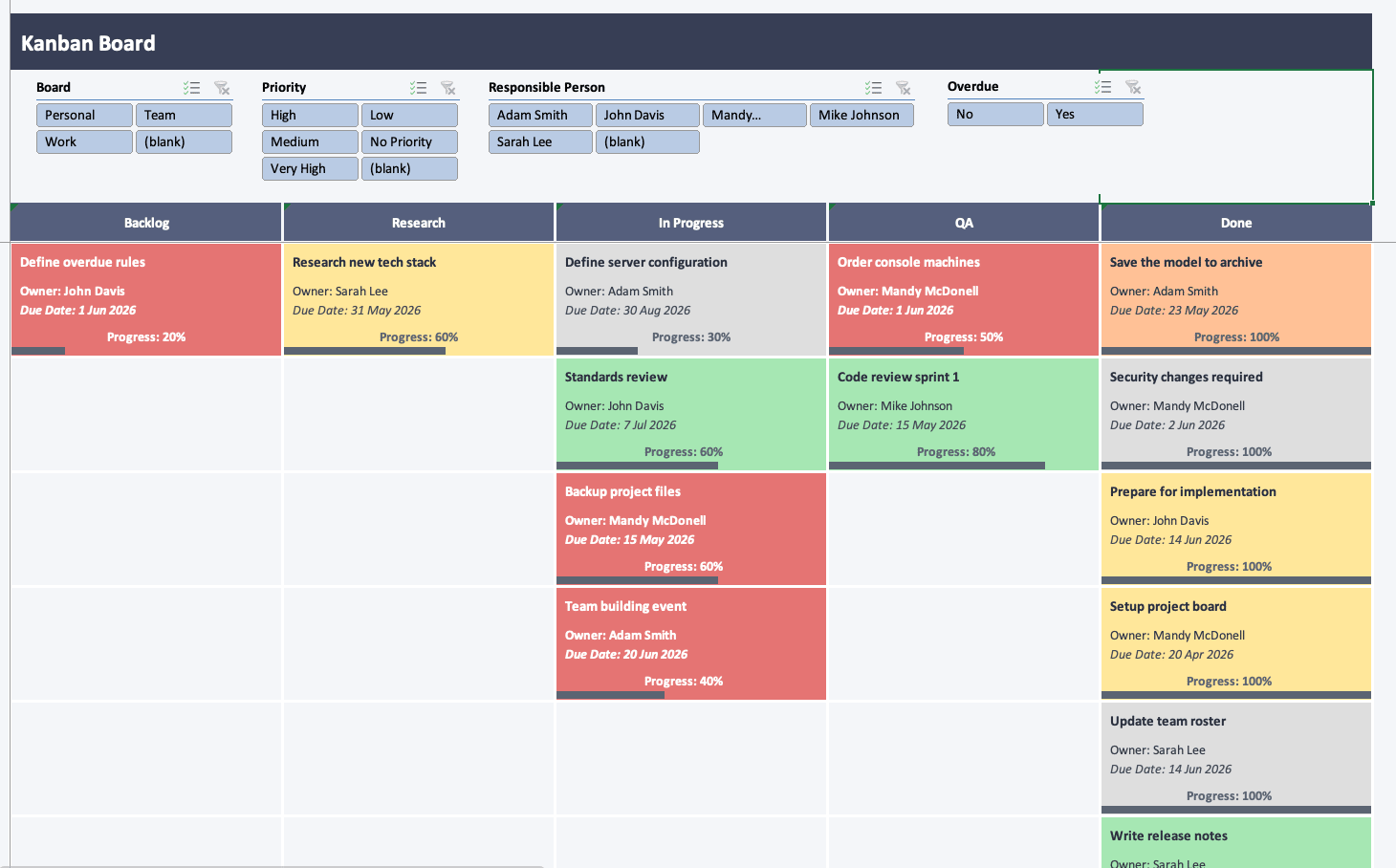The height and width of the screenshot is (868, 1396).
Task: Select the Backlog column header
Action: pyautogui.click(x=146, y=223)
